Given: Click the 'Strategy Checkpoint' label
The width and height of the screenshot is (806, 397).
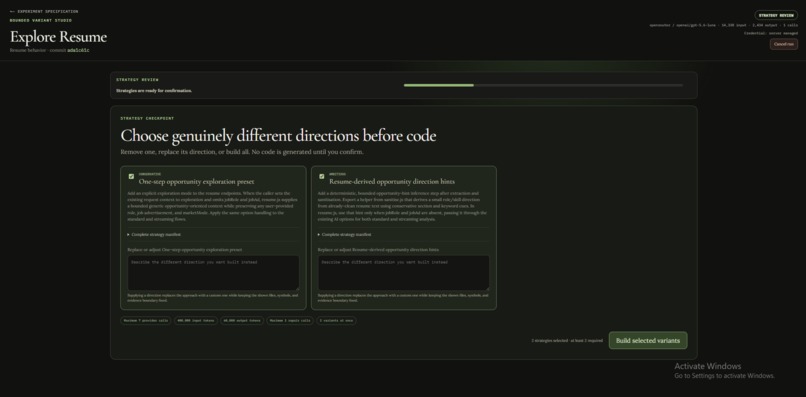Looking at the screenshot, I should pyautogui.click(x=147, y=118).
